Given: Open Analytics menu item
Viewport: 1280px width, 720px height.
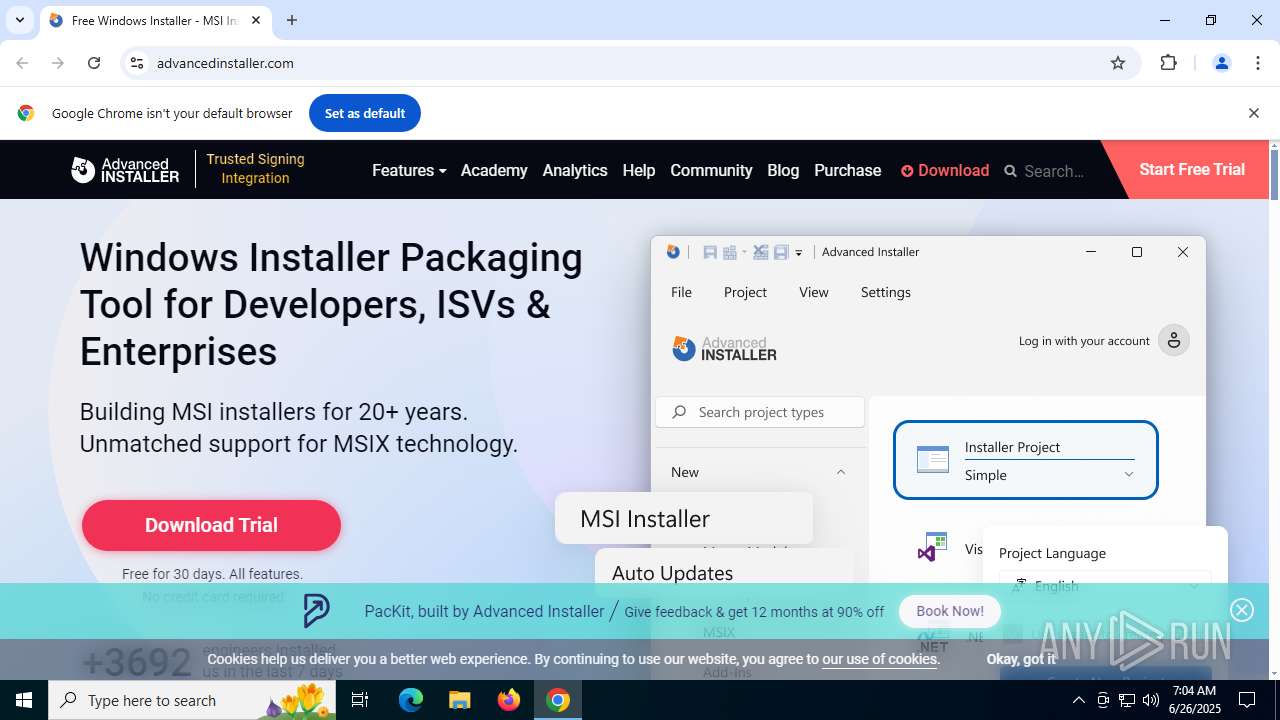Looking at the screenshot, I should (575, 171).
